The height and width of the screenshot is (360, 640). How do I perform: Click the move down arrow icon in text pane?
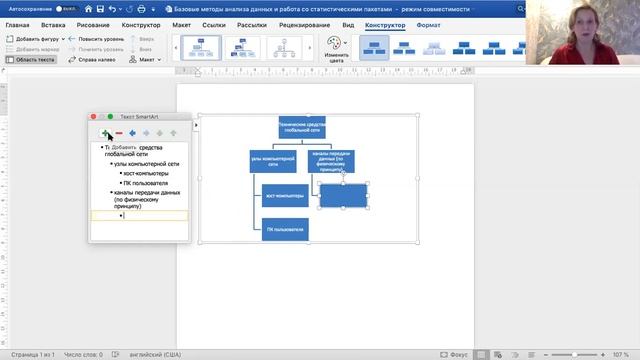click(x=160, y=133)
